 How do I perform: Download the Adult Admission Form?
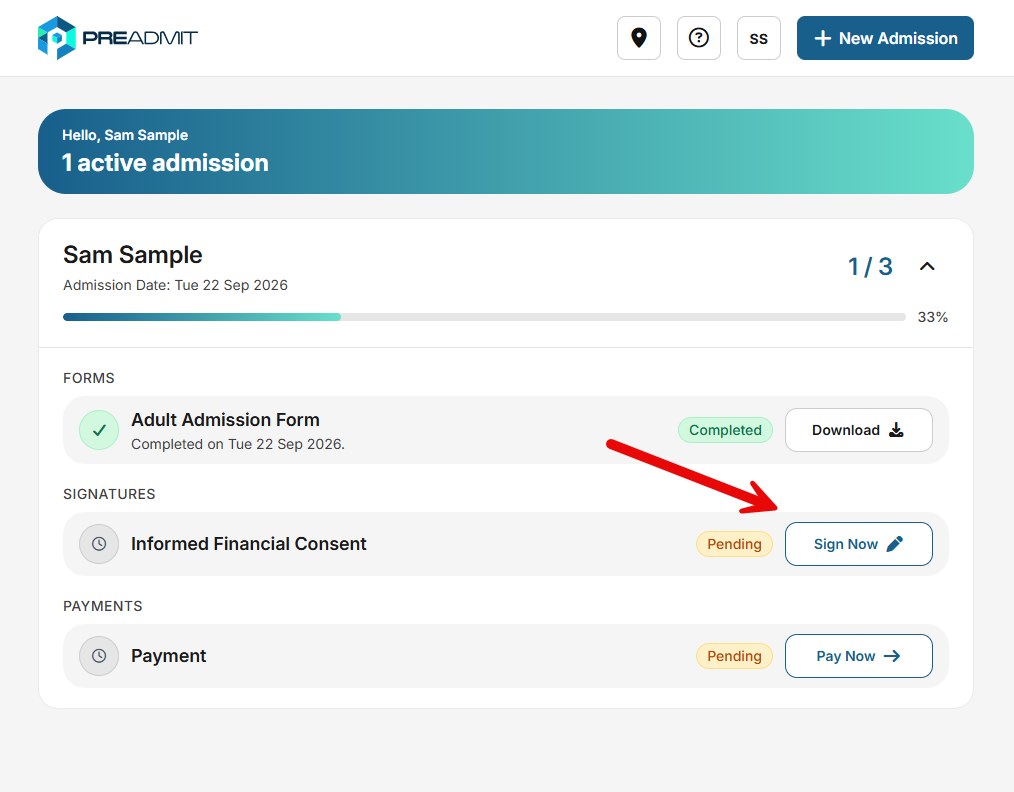[858, 430]
